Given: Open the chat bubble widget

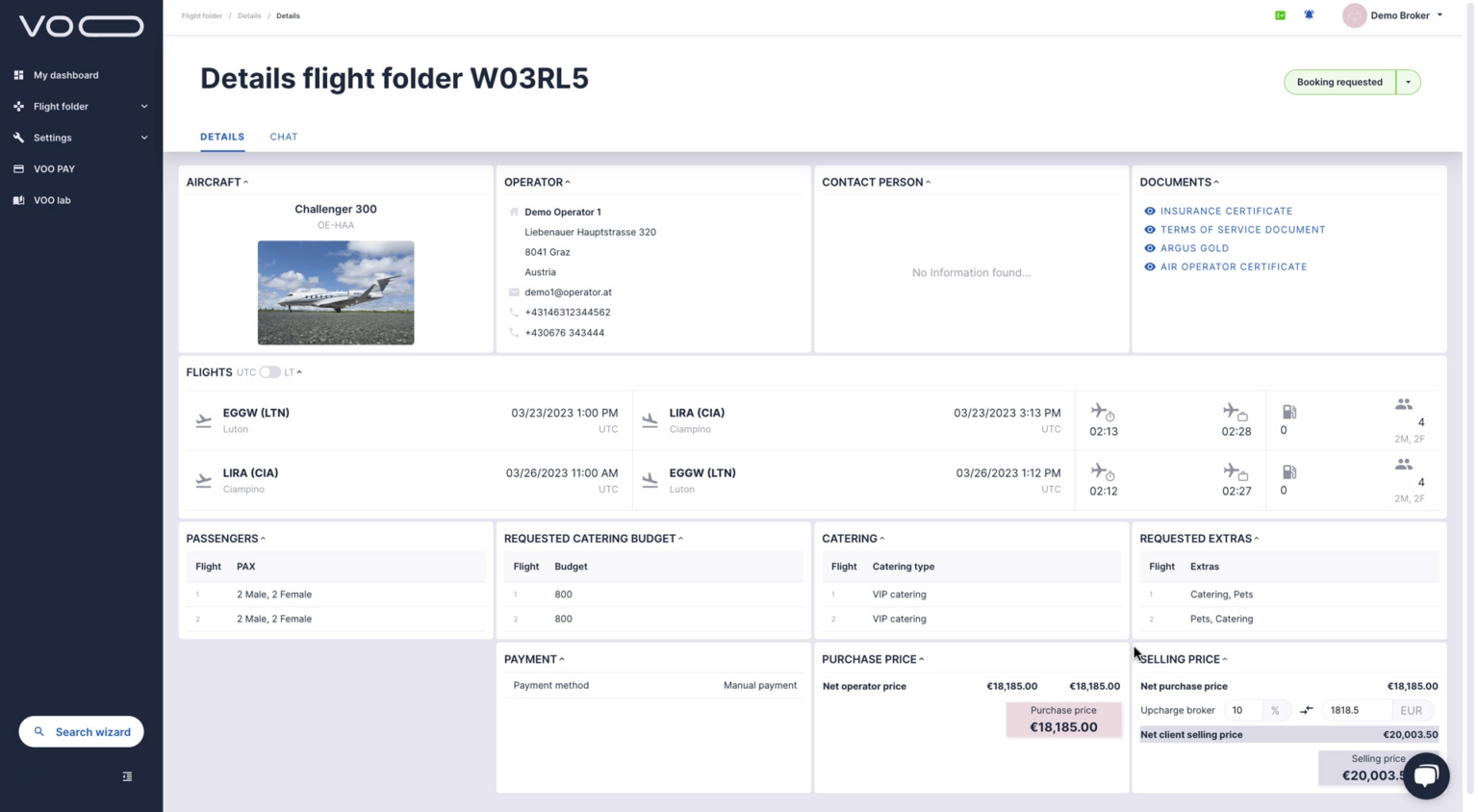Looking at the screenshot, I should [x=1425, y=775].
